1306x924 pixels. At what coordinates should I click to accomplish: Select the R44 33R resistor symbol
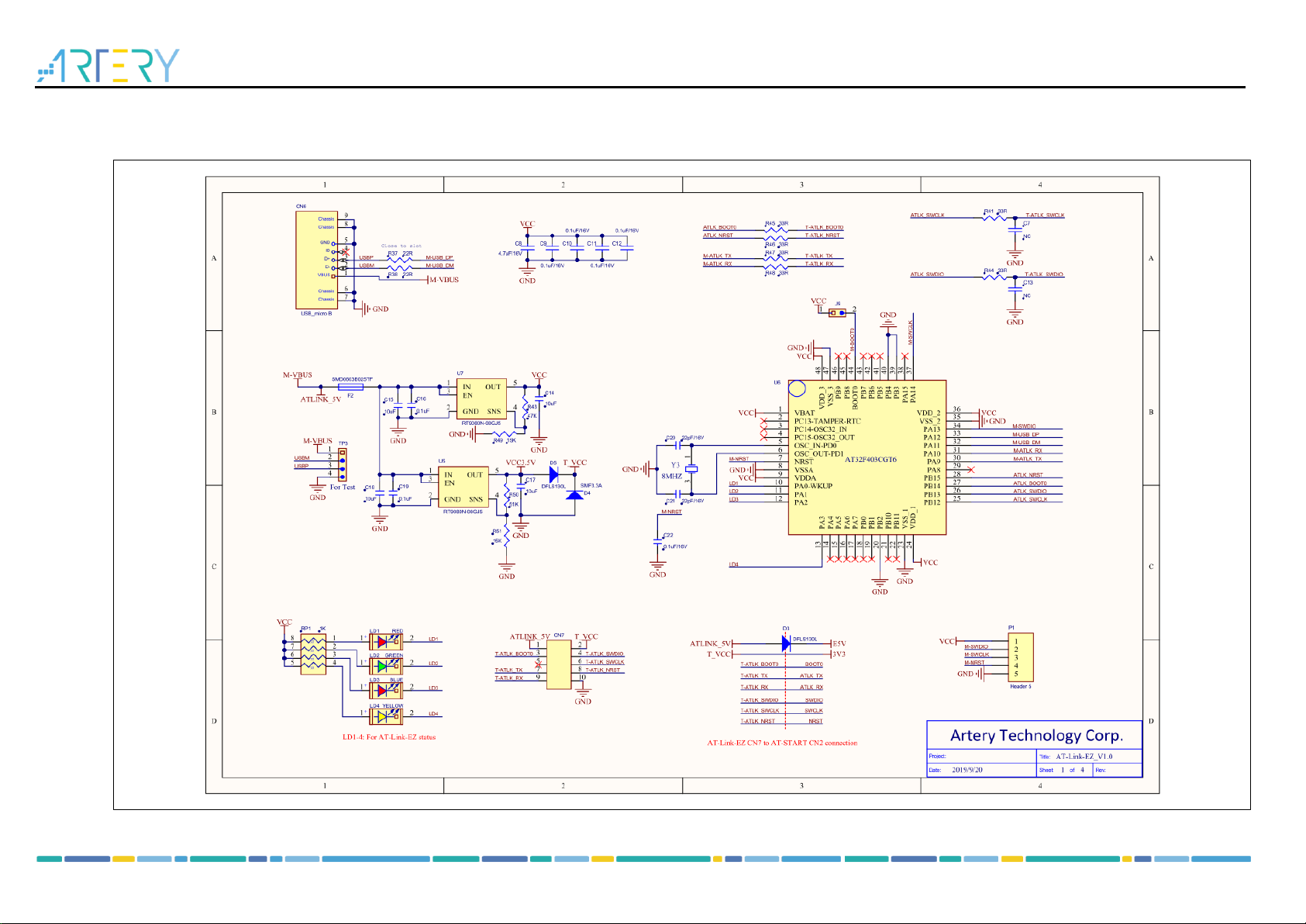tap(994, 277)
